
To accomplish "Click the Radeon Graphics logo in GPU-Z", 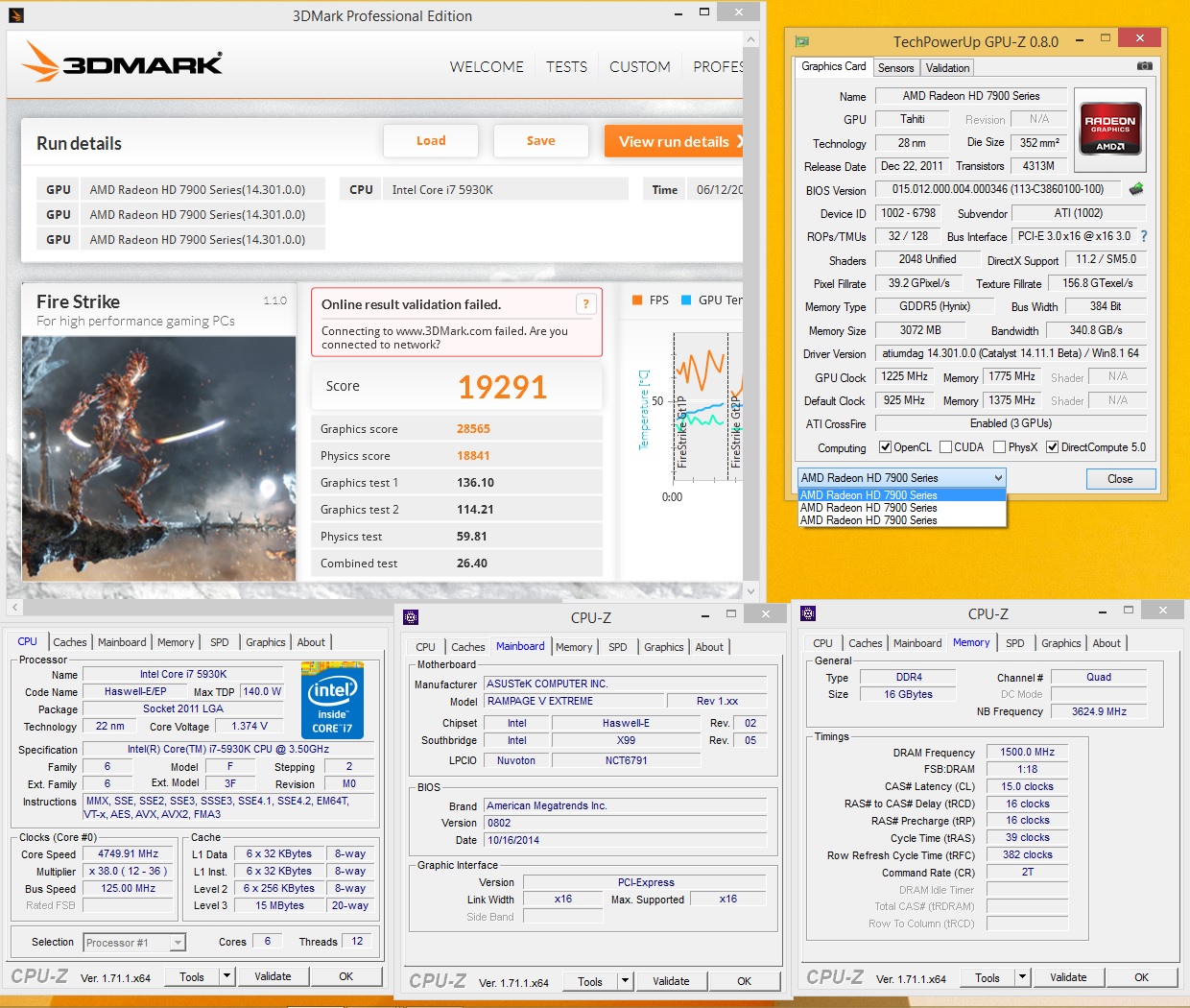I will (x=1110, y=129).
